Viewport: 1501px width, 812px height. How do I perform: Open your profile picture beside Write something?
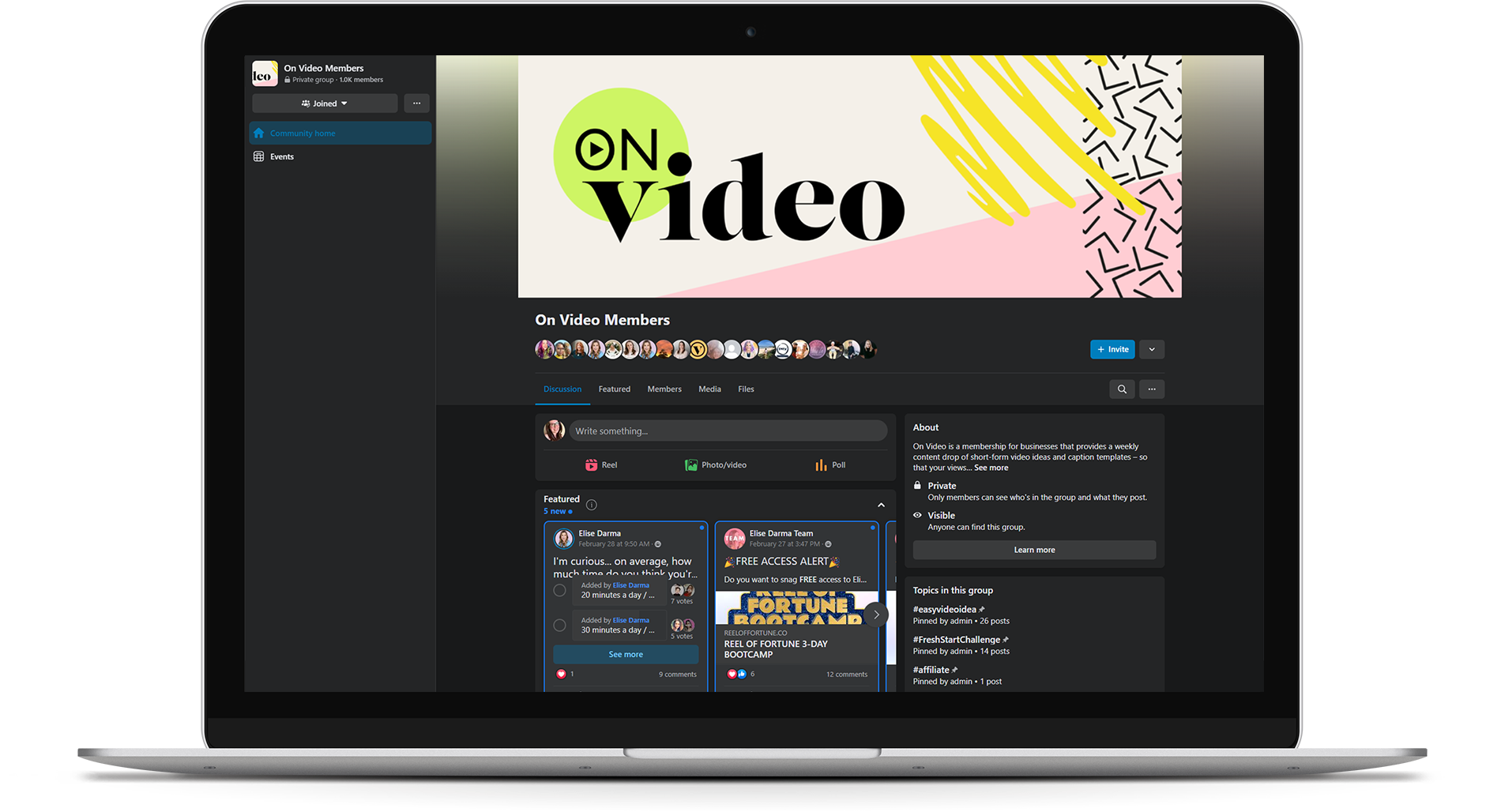[555, 430]
